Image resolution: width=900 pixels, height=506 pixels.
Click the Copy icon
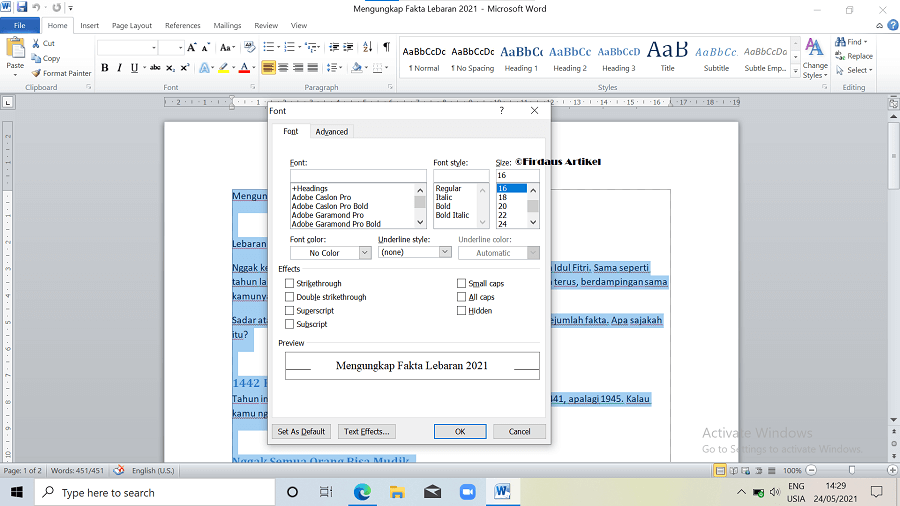tap(36, 59)
